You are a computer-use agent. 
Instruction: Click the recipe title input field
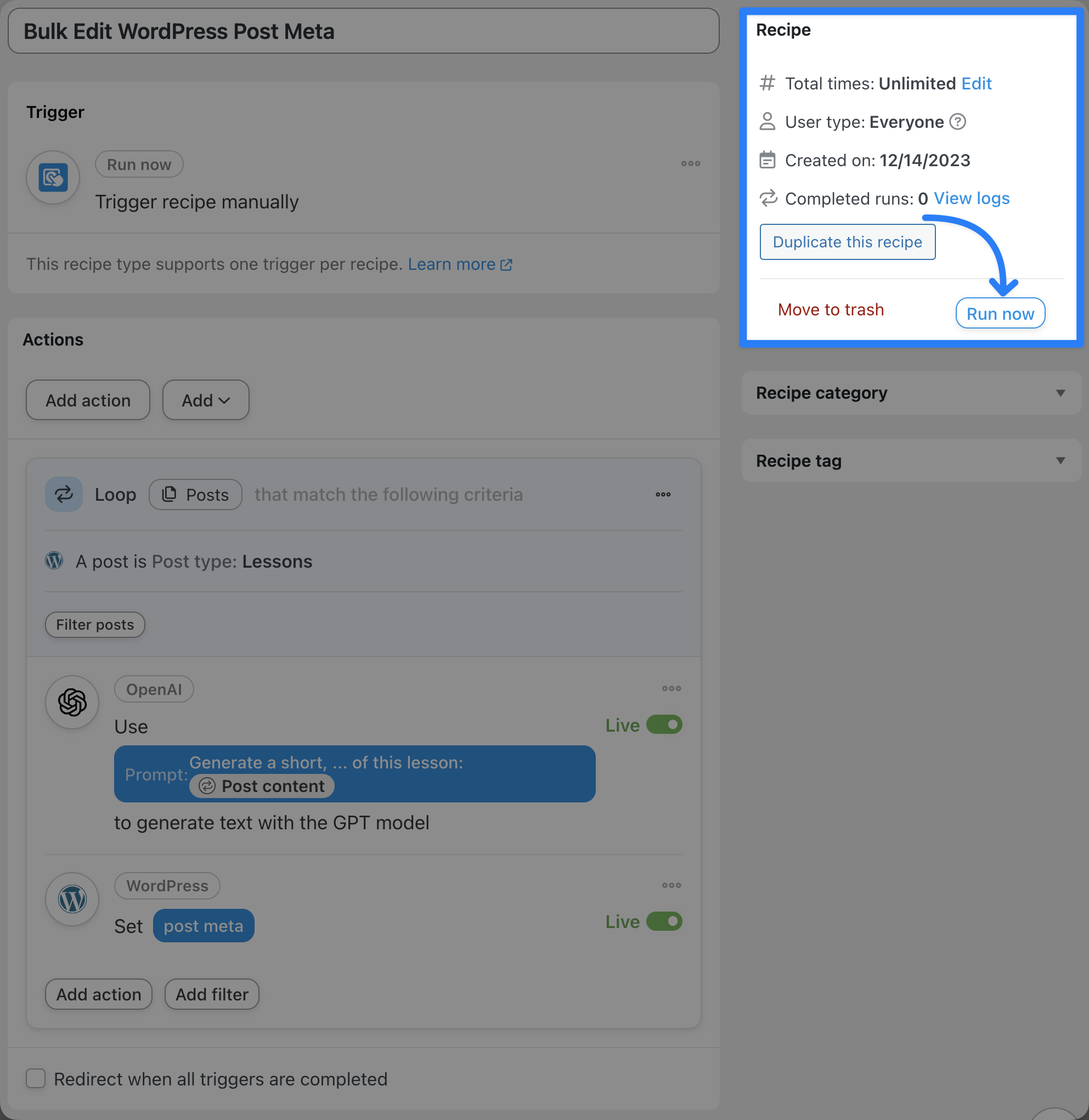point(363,31)
